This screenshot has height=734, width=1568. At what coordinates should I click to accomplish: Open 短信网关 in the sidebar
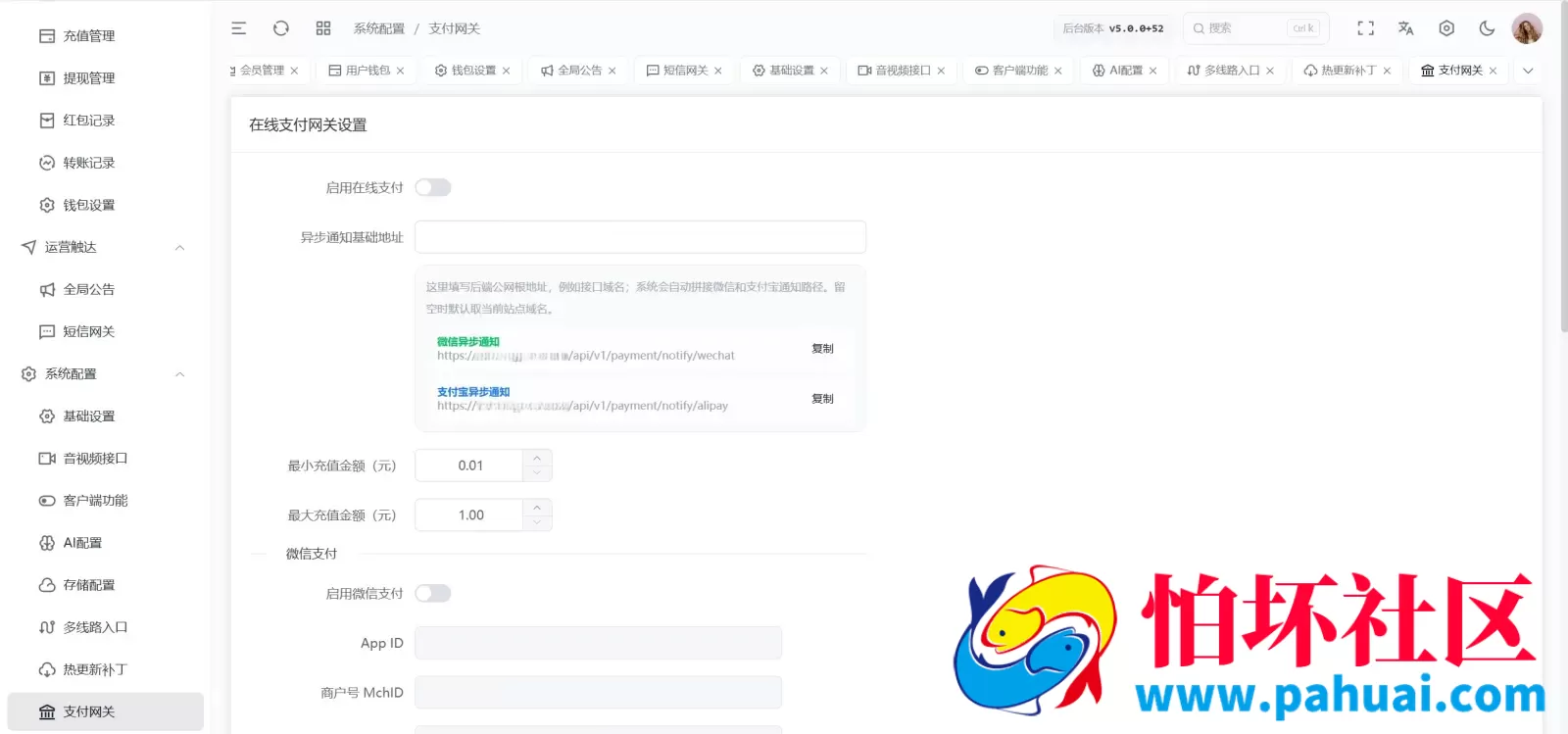(105, 331)
